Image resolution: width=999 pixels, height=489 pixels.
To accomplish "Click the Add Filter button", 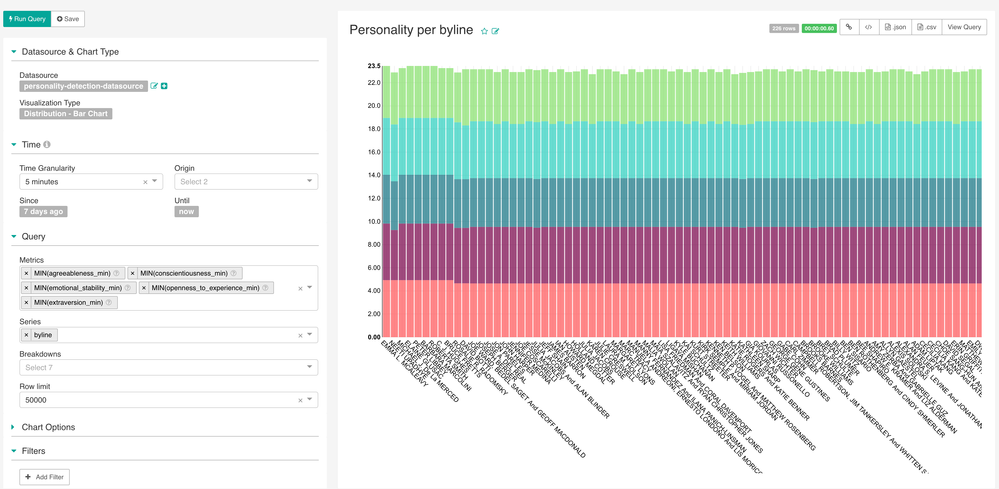I will (x=44, y=477).
